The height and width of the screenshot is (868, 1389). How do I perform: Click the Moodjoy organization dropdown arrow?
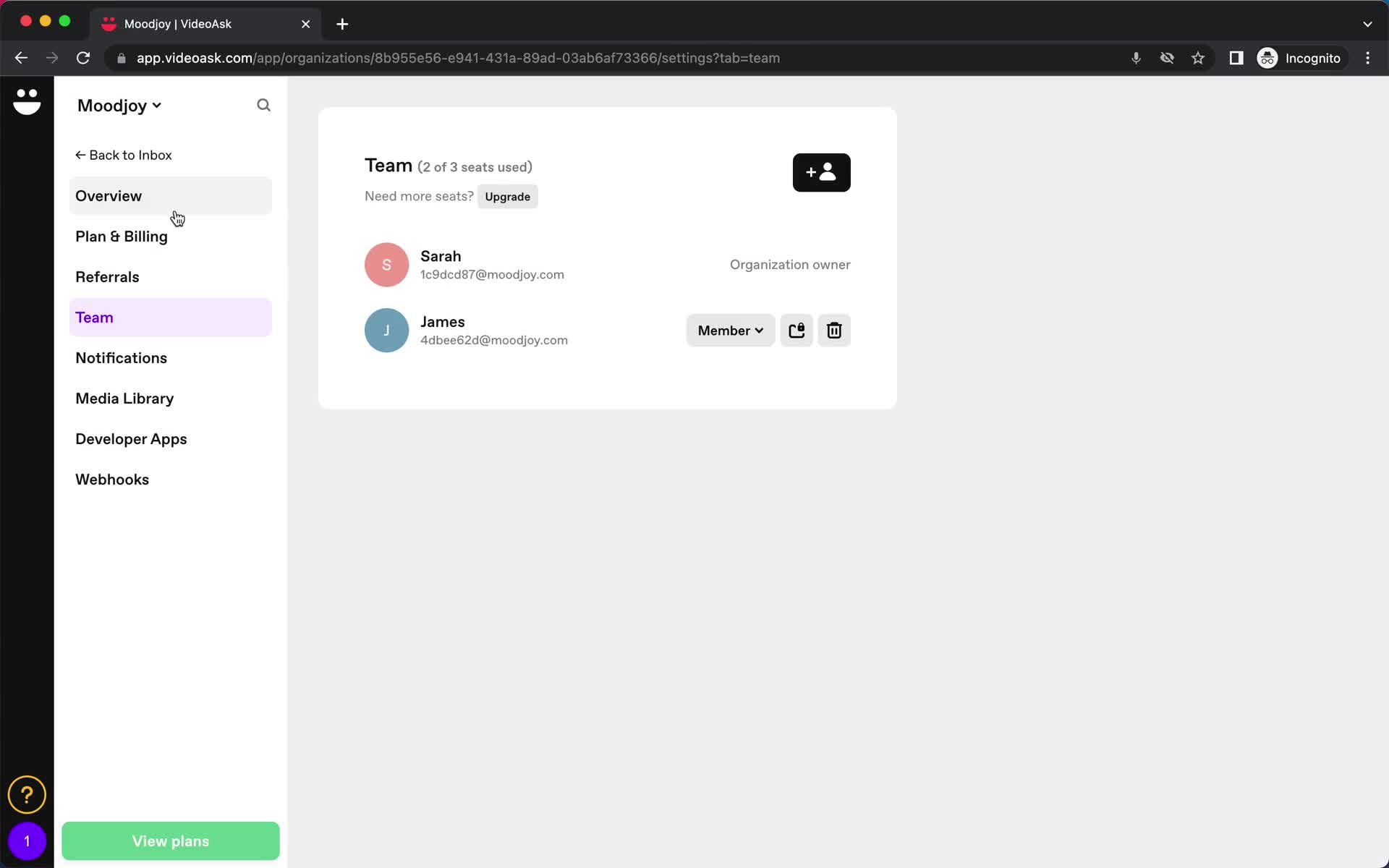[x=156, y=106]
